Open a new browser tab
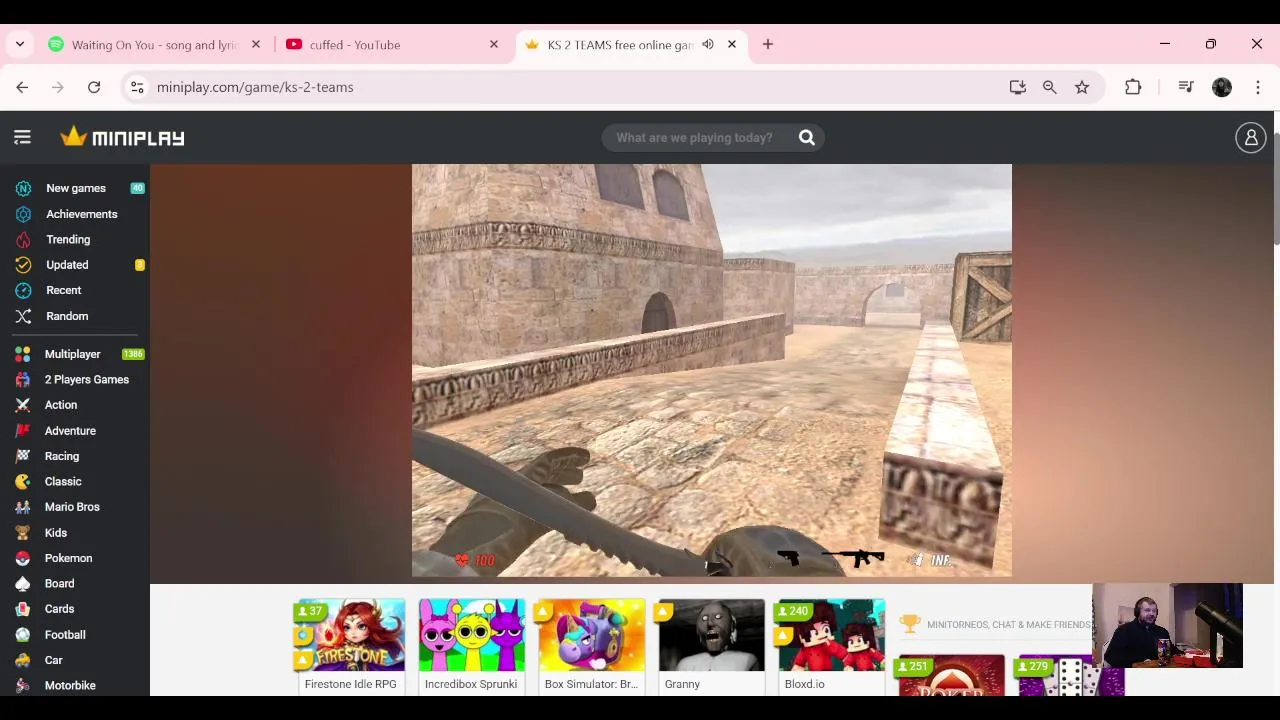Screen dimensions: 1280x720 pyautogui.click(x=768, y=44)
